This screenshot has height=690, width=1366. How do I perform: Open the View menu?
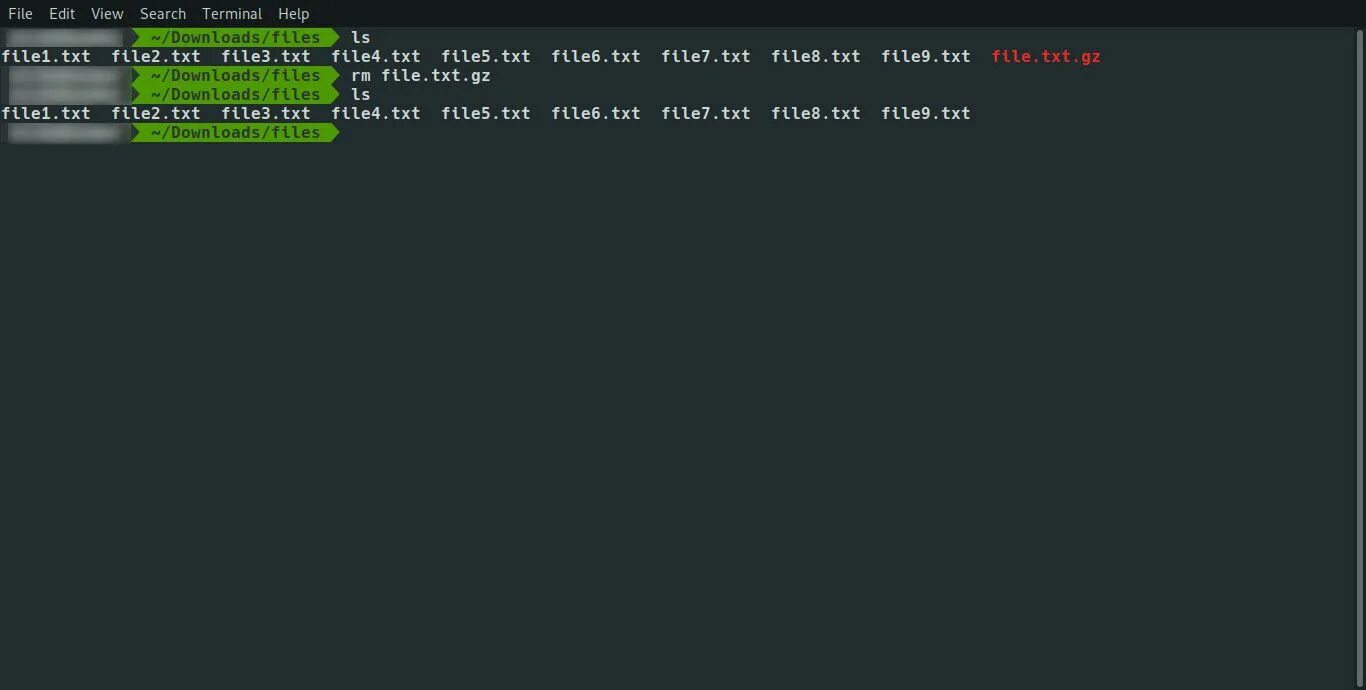(x=107, y=13)
